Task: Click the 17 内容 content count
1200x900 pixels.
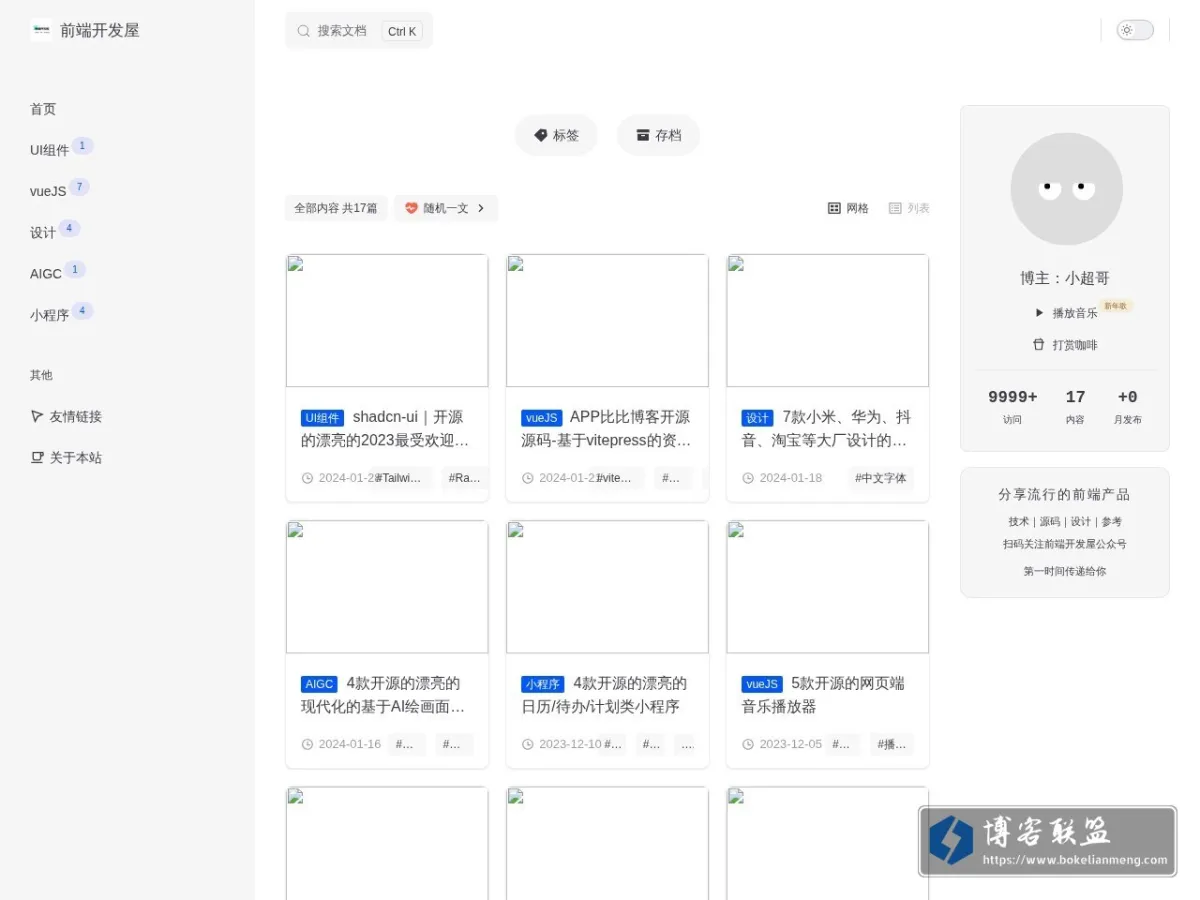Action: click(1075, 407)
